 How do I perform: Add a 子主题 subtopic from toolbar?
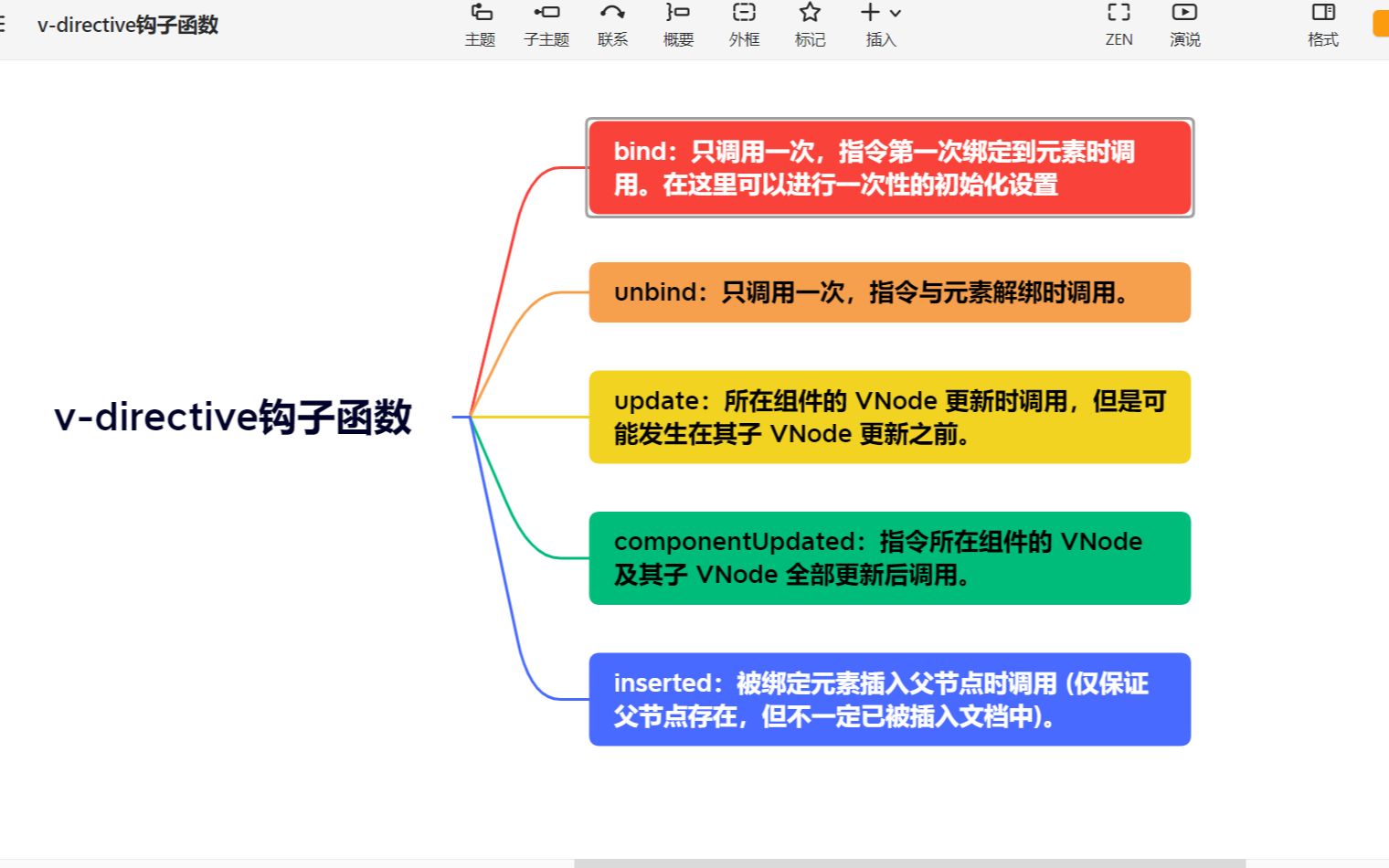pos(546,25)
